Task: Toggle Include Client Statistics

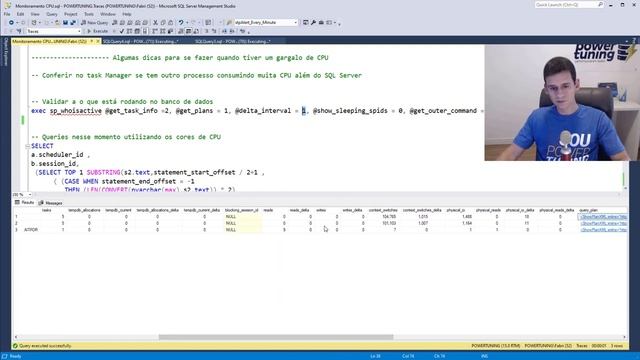Action: 170,31
